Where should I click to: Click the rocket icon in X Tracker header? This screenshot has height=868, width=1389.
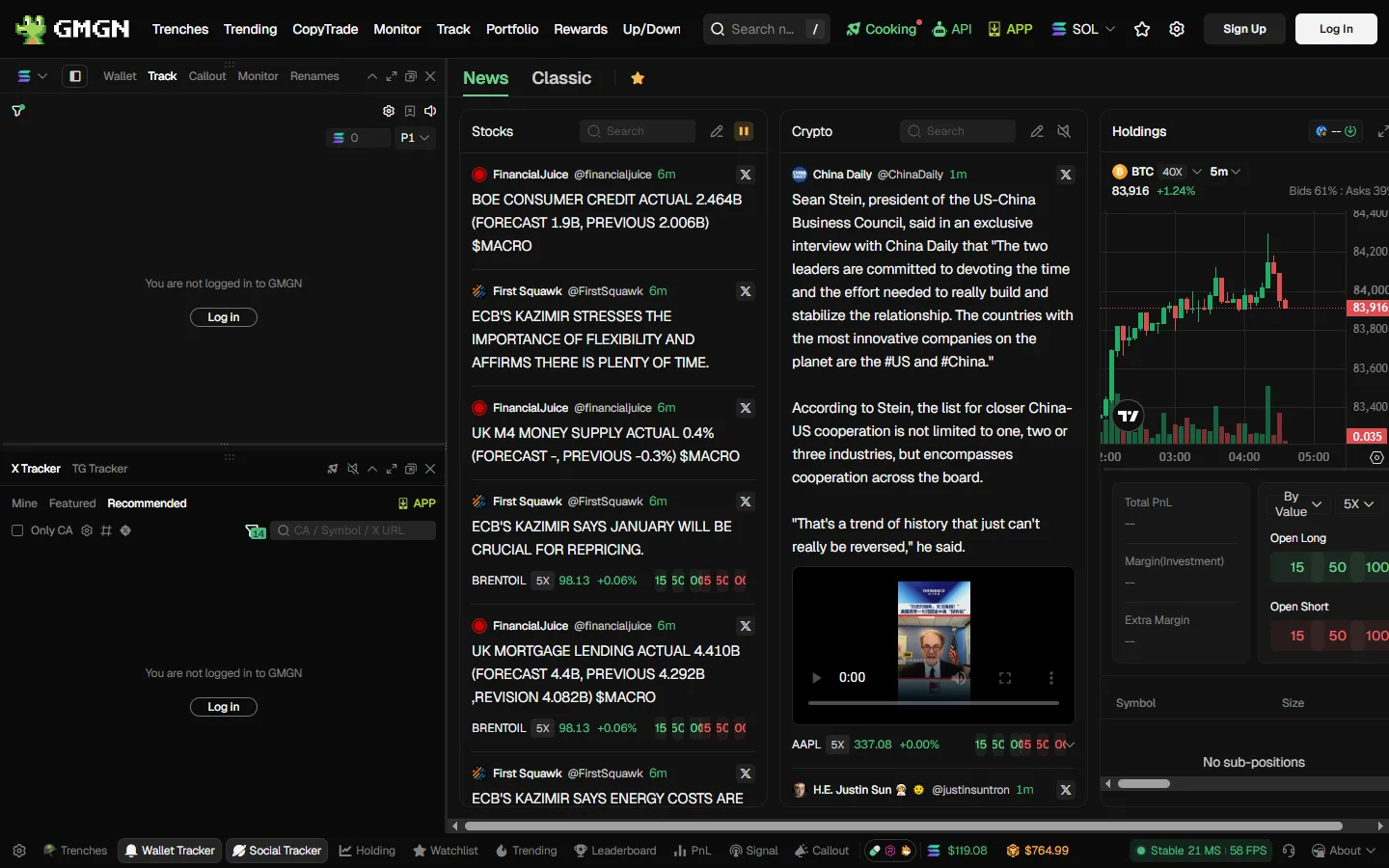point(333,469)
